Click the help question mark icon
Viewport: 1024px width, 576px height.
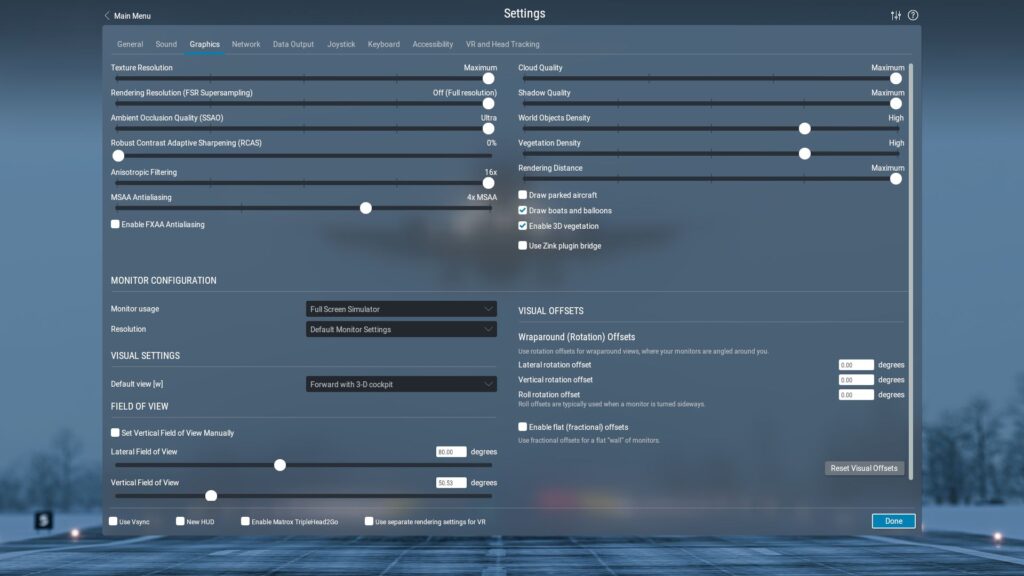pos(913,15)
